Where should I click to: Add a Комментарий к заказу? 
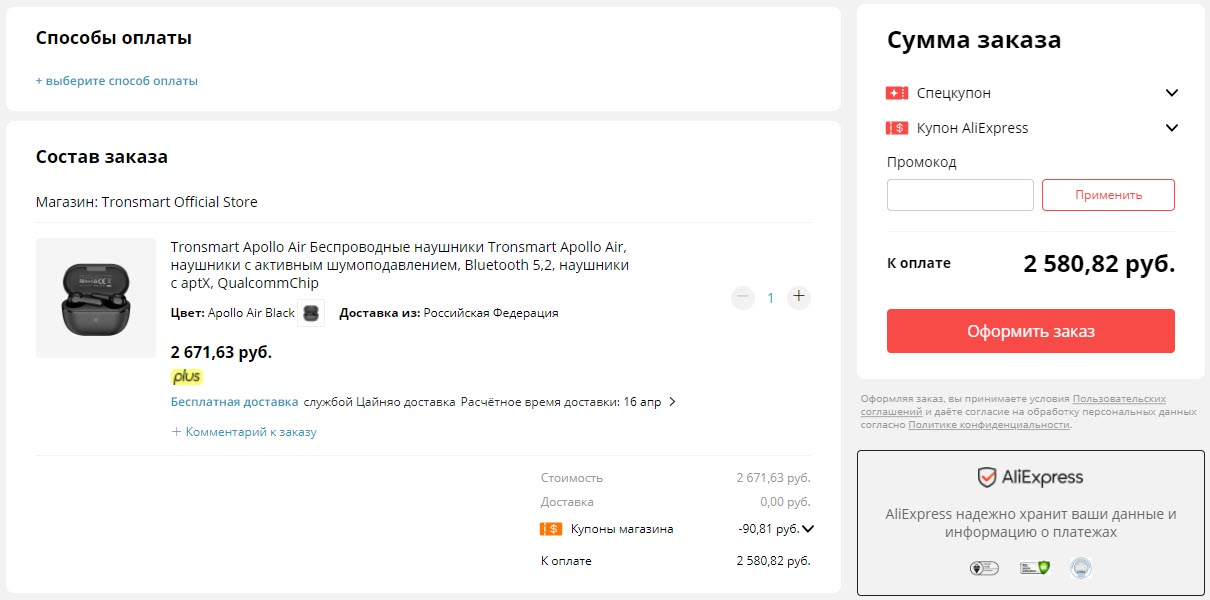tap(247, 431)
